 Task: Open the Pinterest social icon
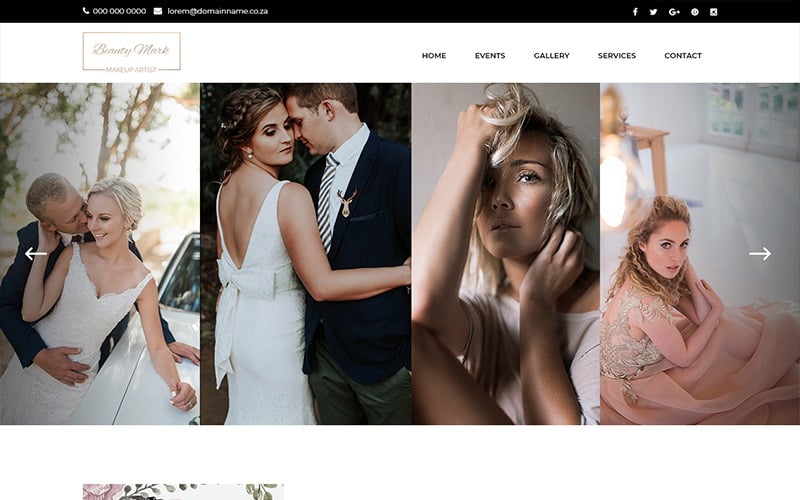tap(695, 12)
